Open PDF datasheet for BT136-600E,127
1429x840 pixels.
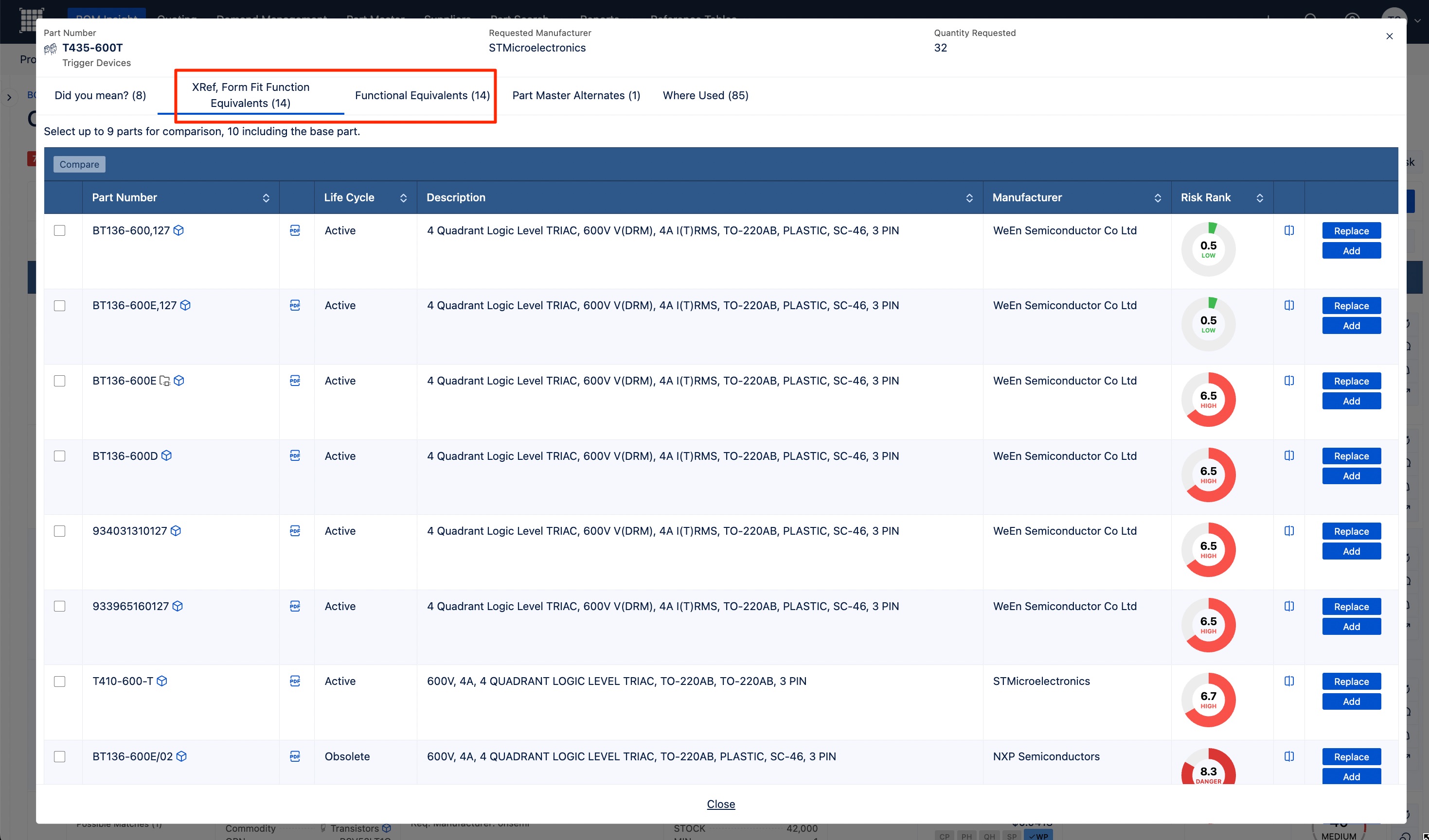point(295,305)
